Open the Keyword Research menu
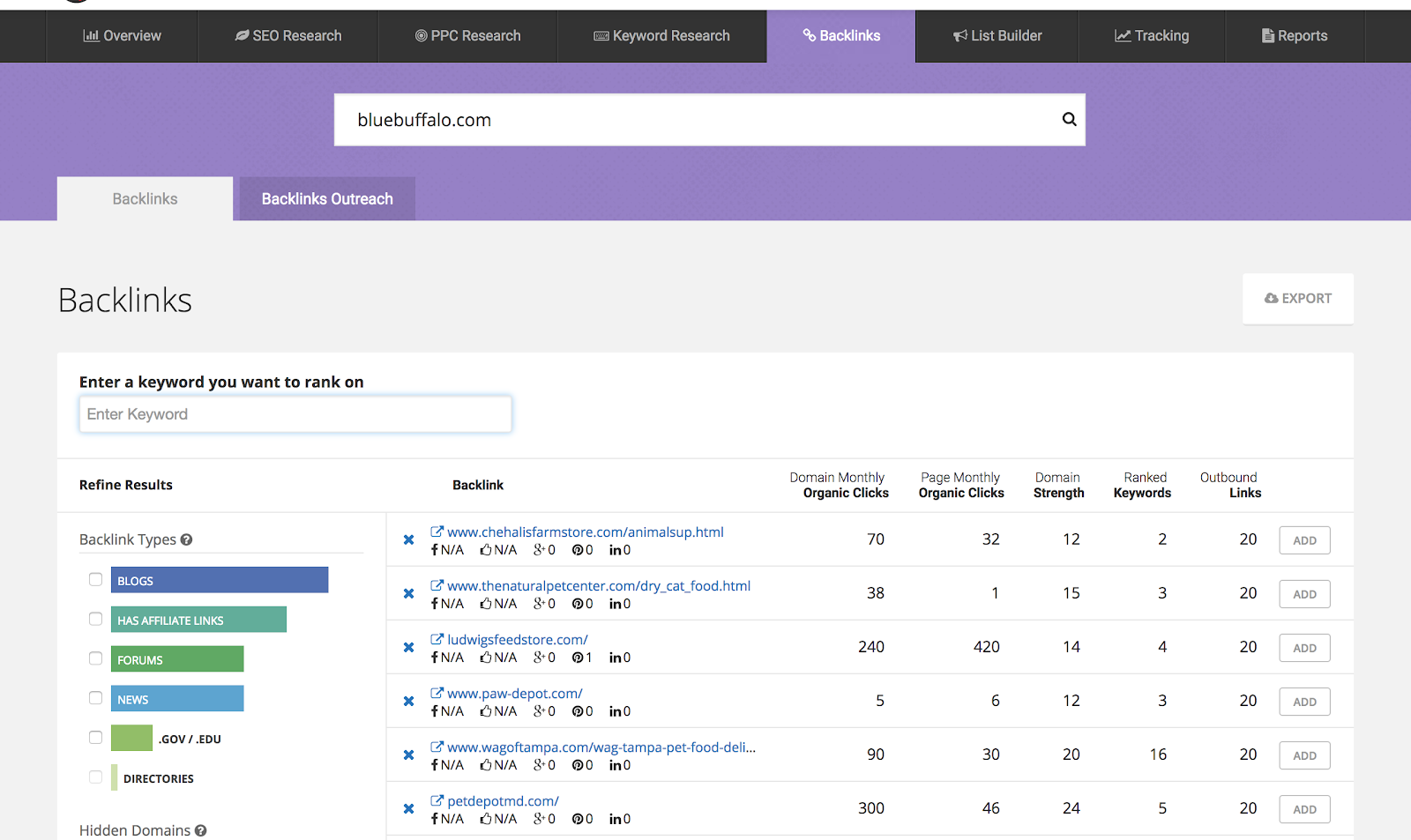 (x=661, y=36)
